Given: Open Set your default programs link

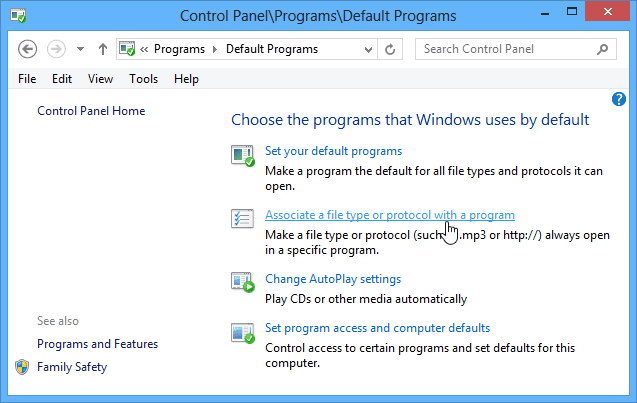Looking at the screenshot, I should [x=334, y=151].
